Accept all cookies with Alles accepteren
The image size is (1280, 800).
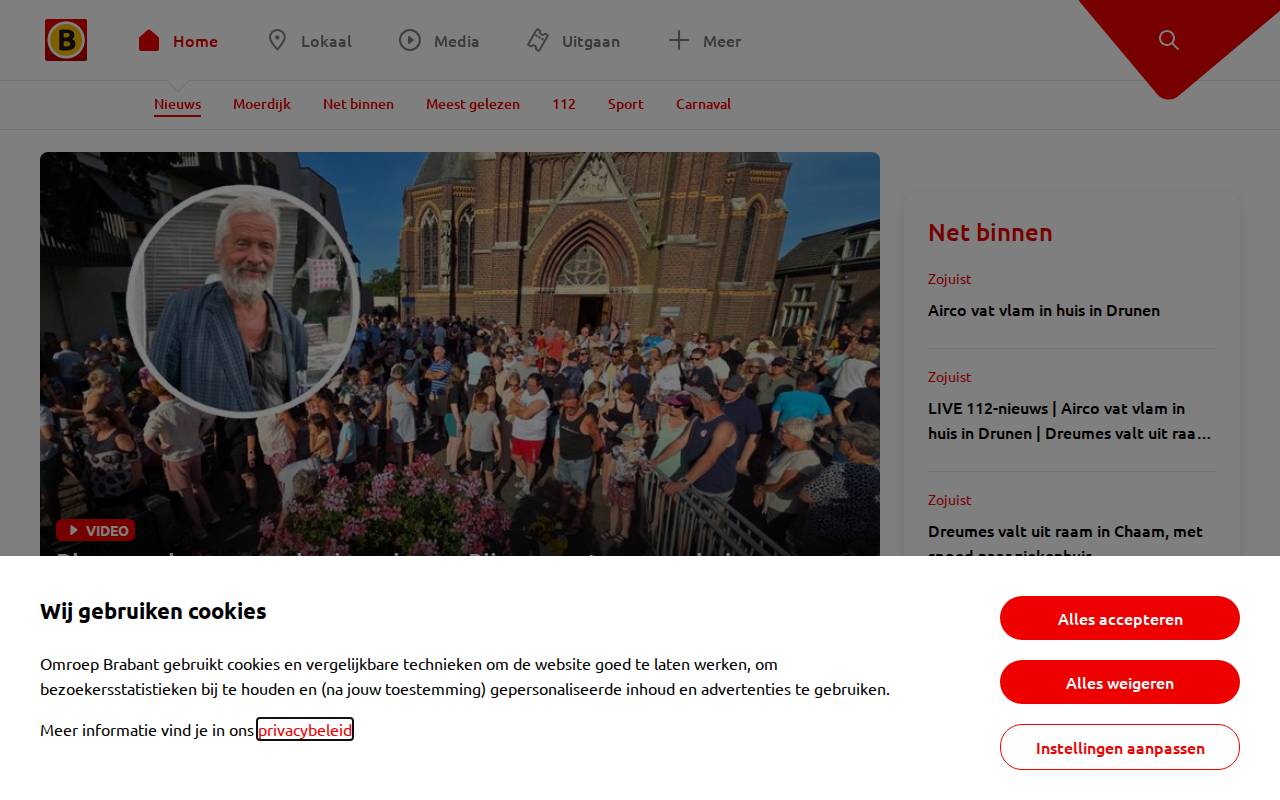(1120, 618)
